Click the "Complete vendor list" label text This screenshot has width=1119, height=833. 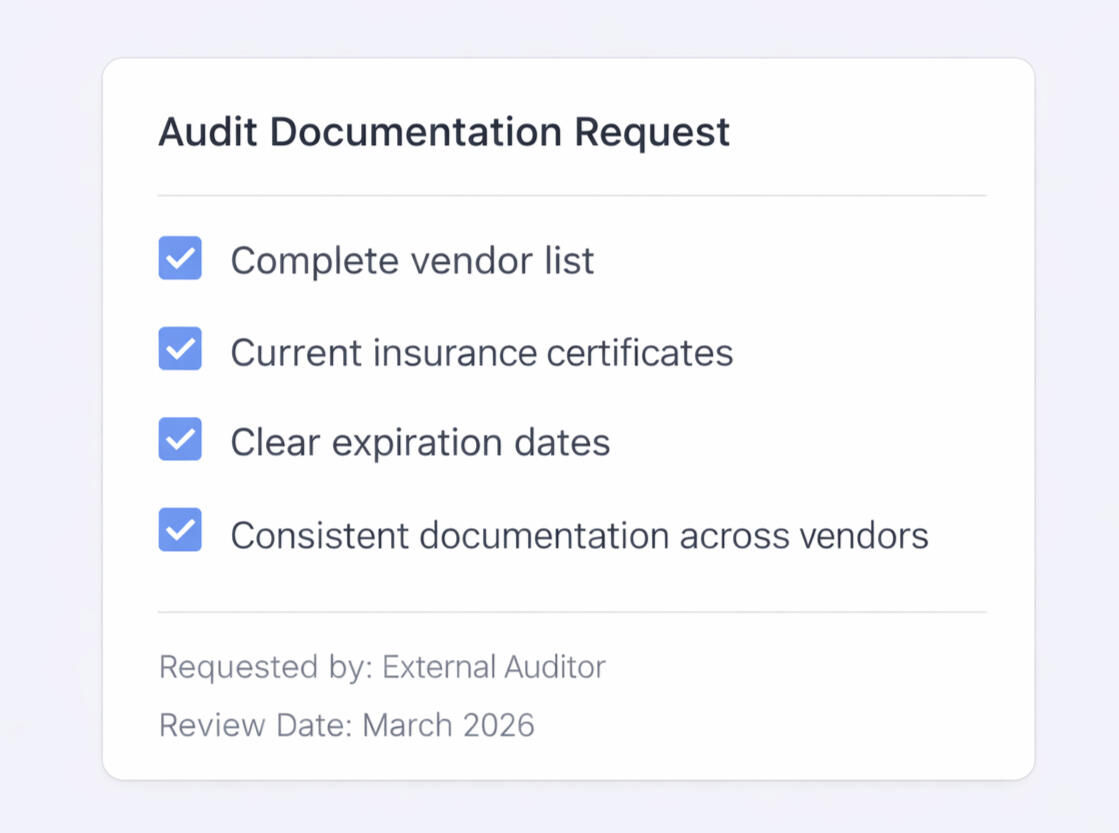click(x=412, y=261)
